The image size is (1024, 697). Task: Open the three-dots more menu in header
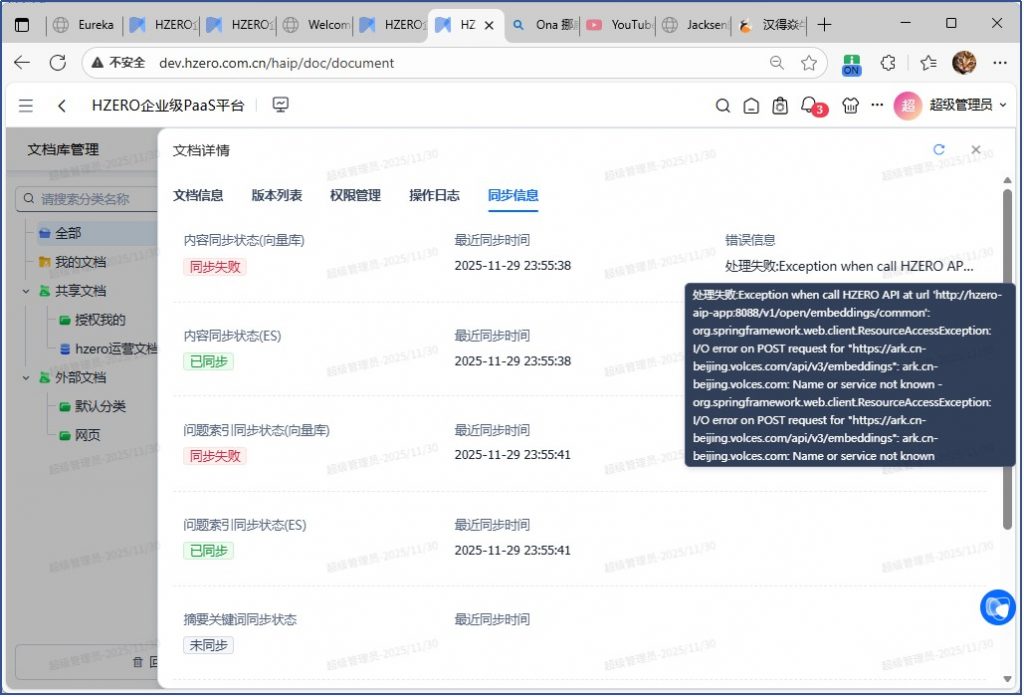877,105
